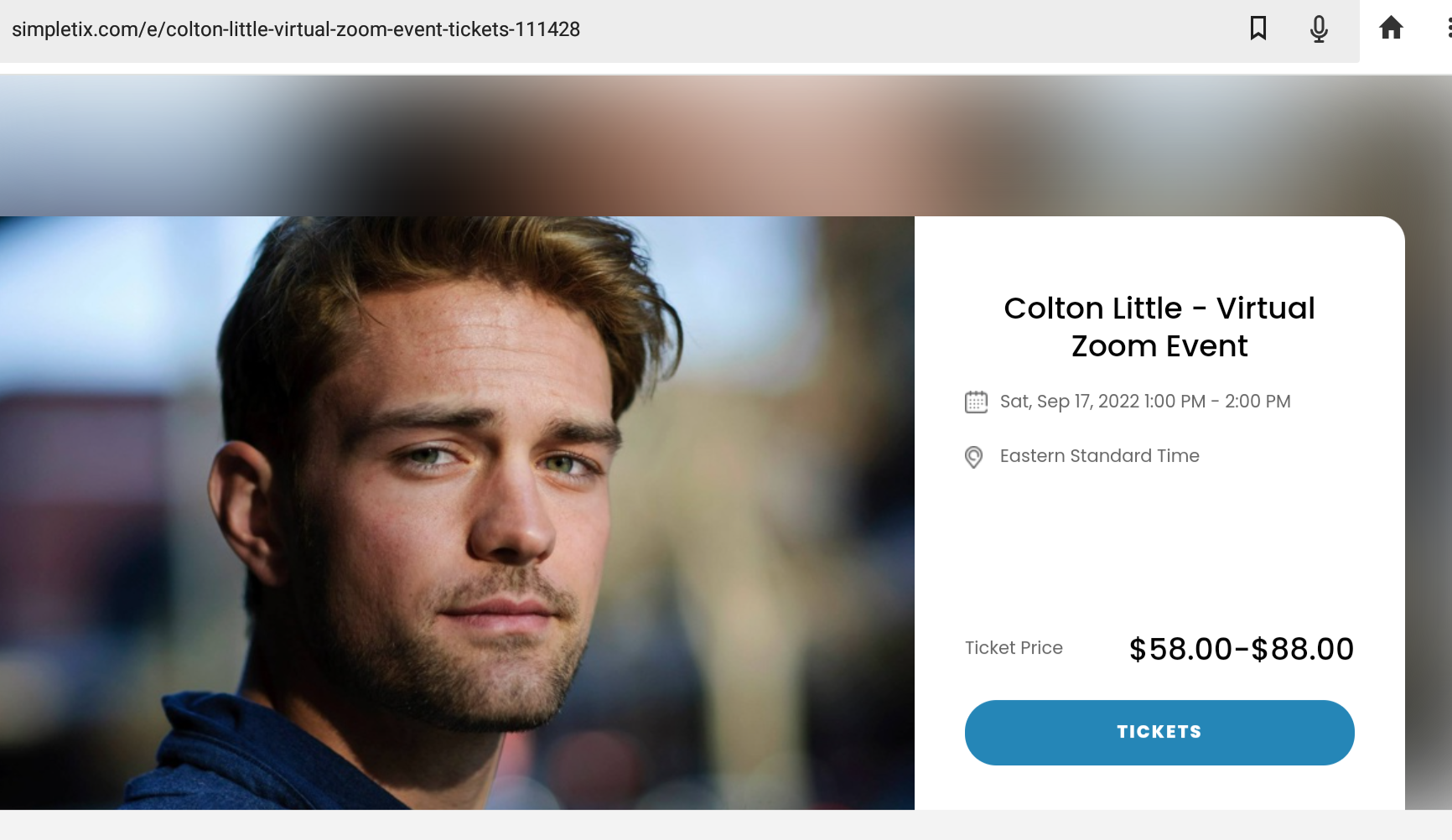Click empty space inside the white event card
The width and height of the screenshot is (1452, 840).
click(x=1159, y=545)
